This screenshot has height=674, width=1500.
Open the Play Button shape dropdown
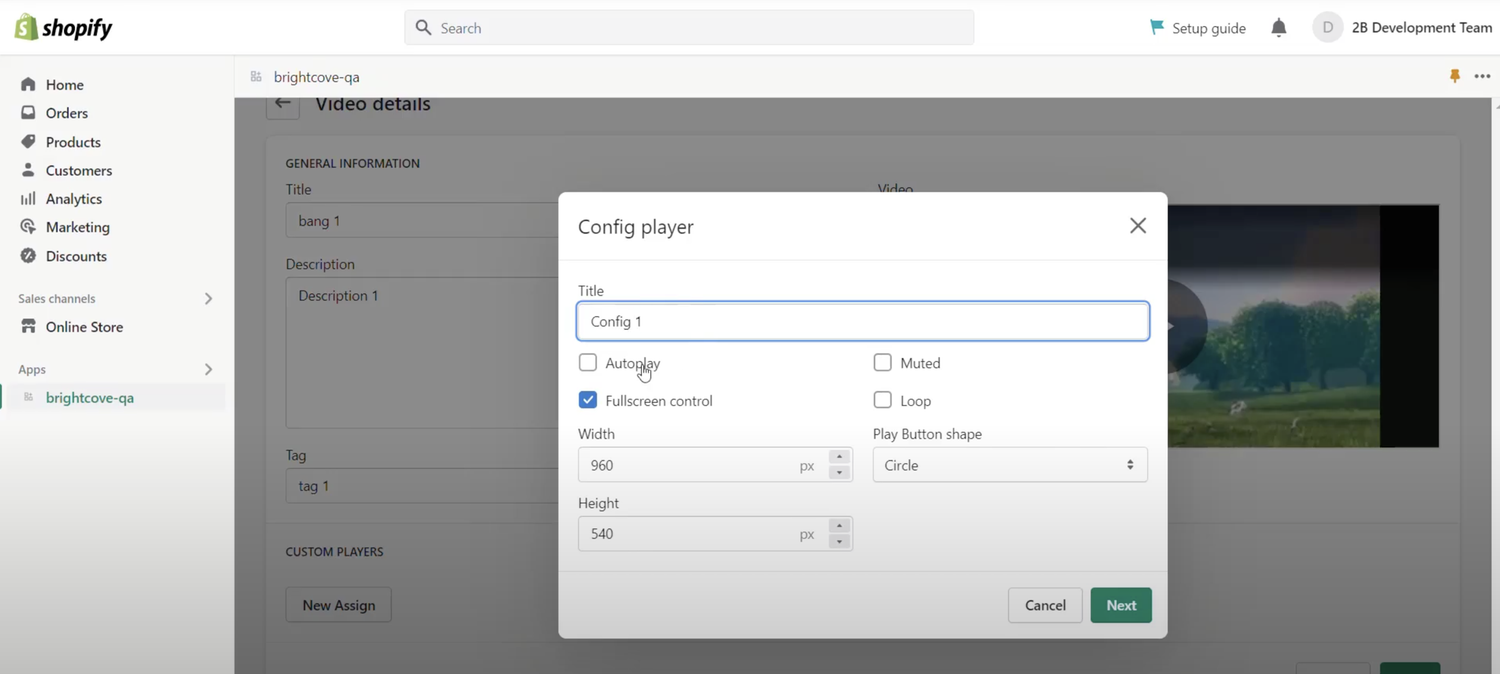(1009, 465)
